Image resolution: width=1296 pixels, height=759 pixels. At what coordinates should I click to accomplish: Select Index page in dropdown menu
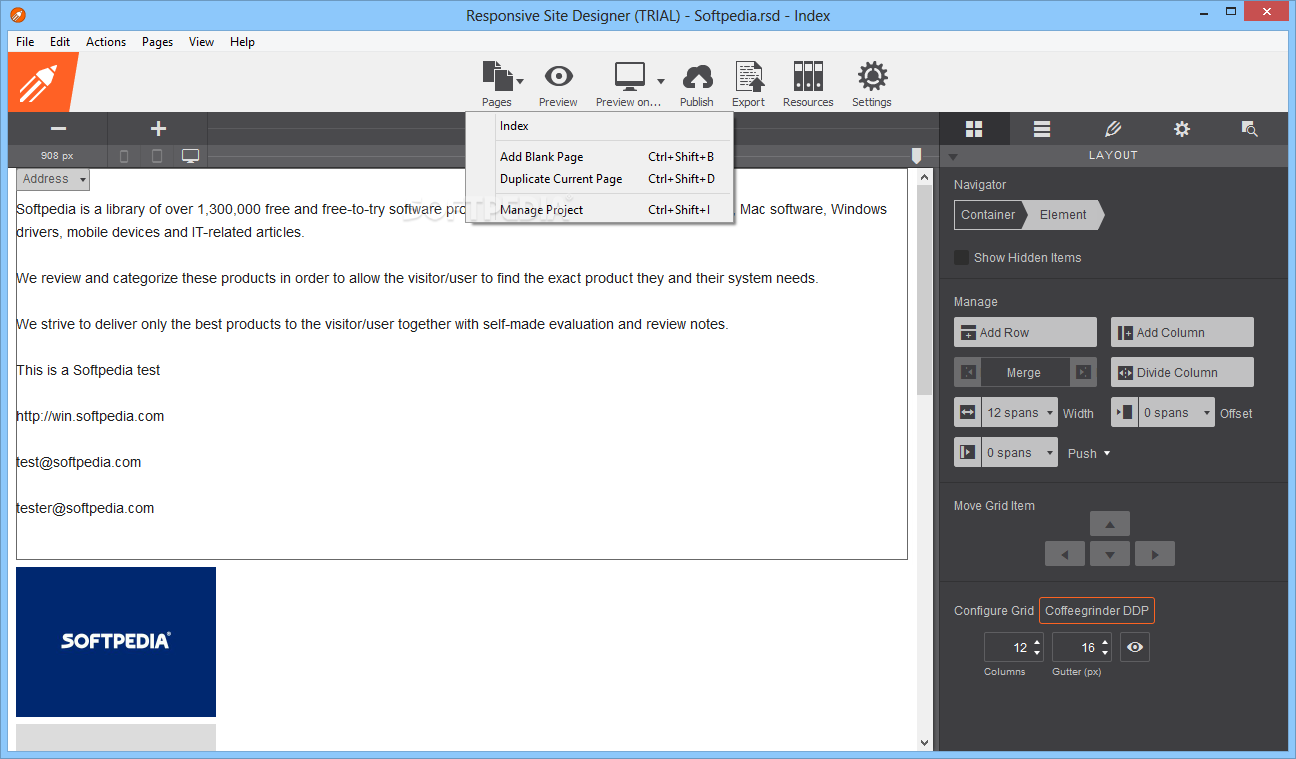point(600,126)
